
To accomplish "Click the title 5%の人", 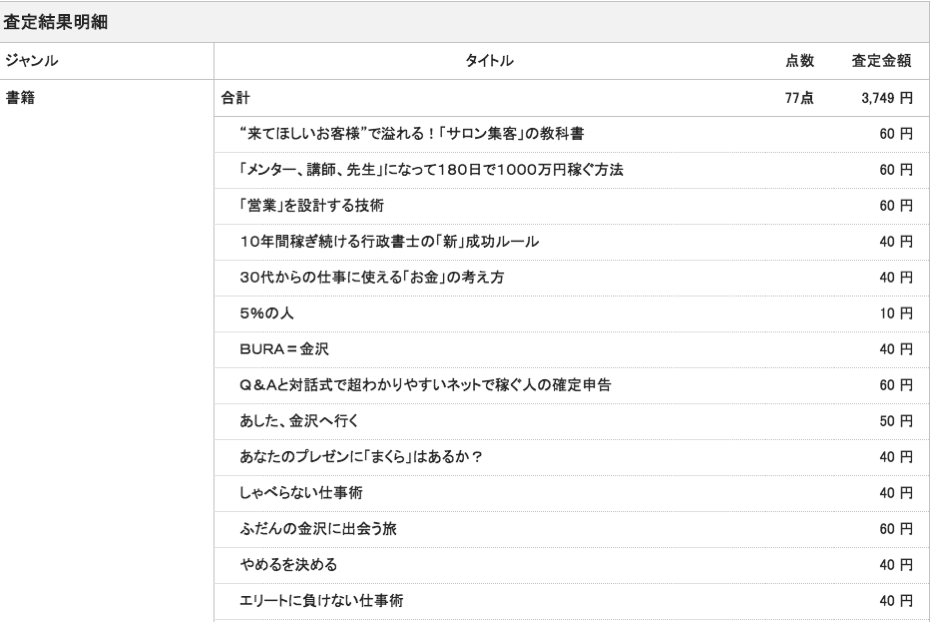I will click(x=266, y=313).
